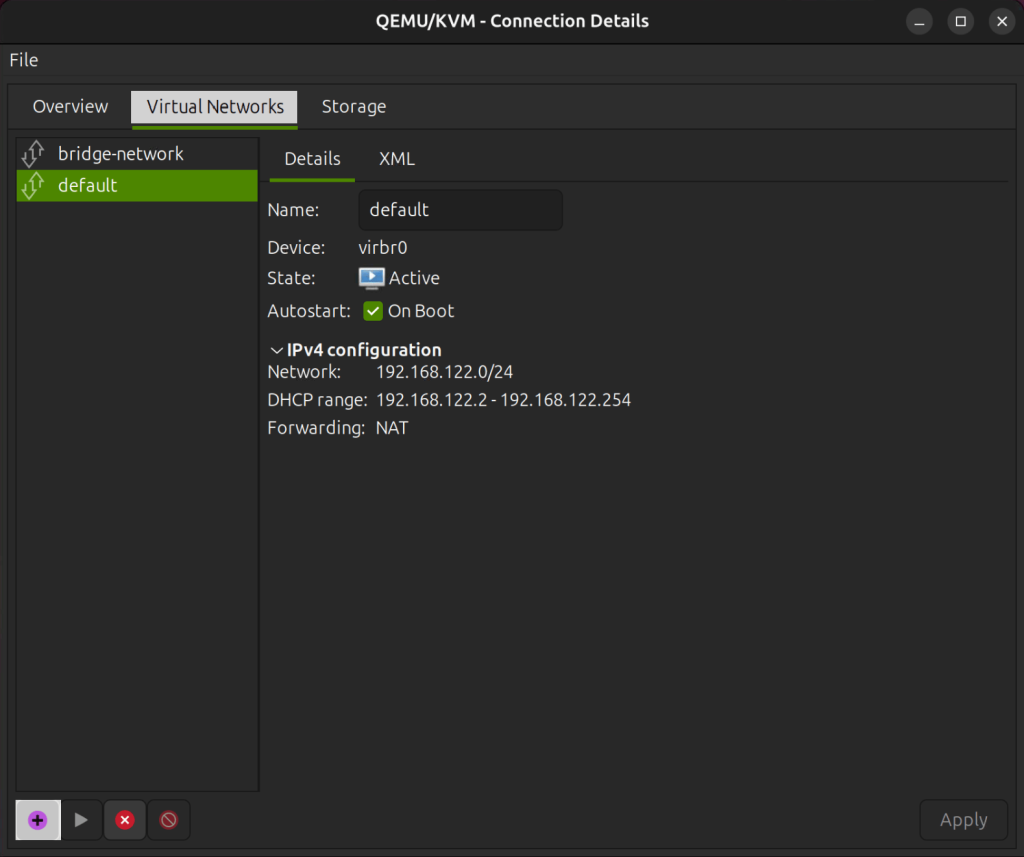Click the bridge-network interface icon
The image size is (1024, 857).
[x=33, y=153]
